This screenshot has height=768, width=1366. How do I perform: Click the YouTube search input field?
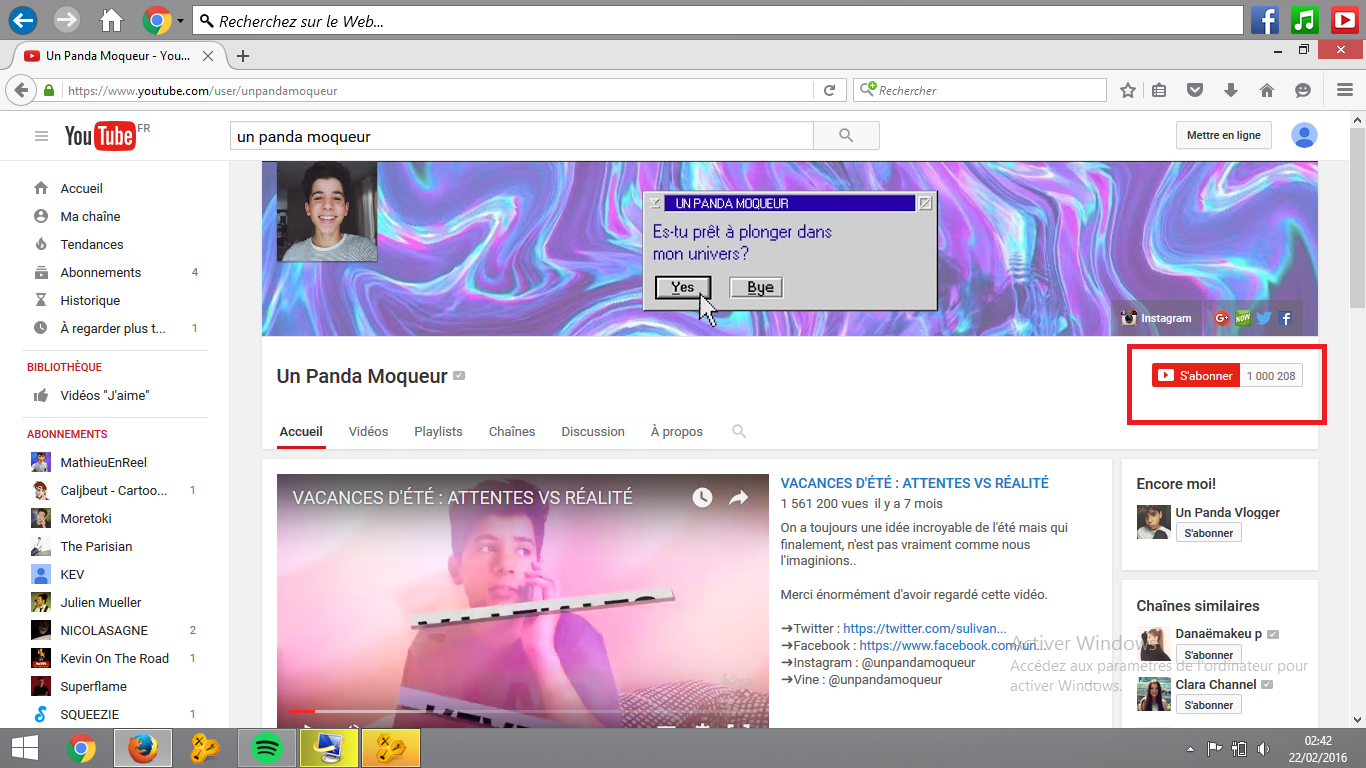[x=520, y=136]
